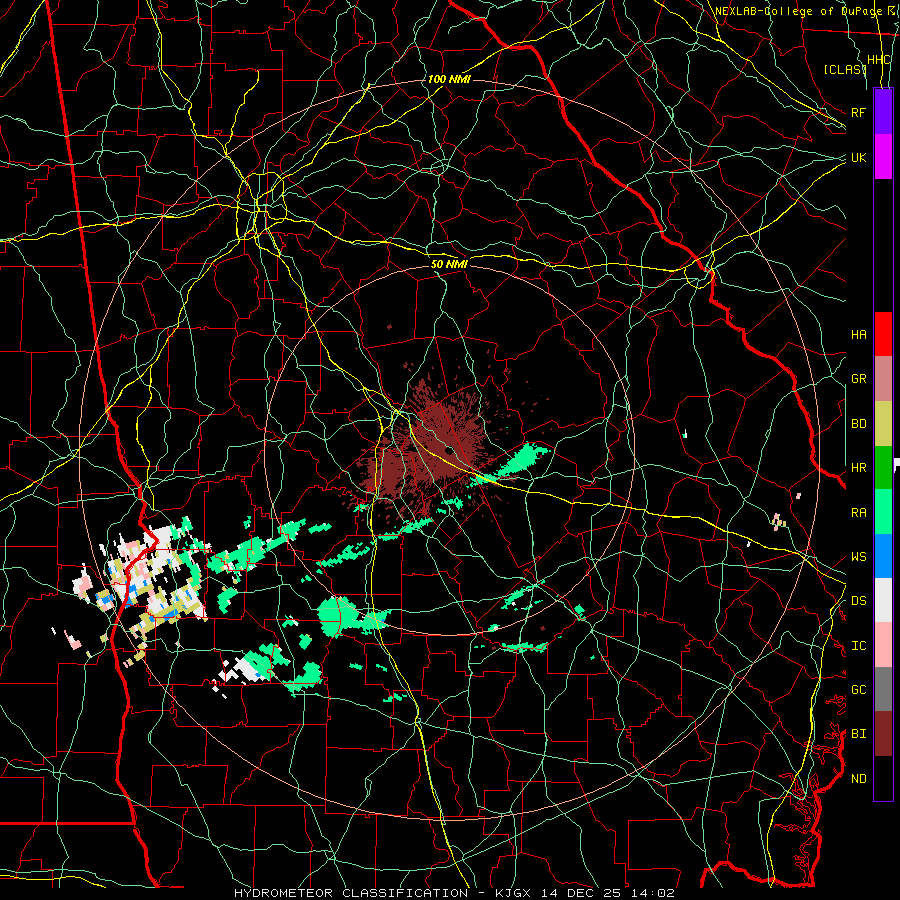Click the white DS legend swatch

coord(883,600)
